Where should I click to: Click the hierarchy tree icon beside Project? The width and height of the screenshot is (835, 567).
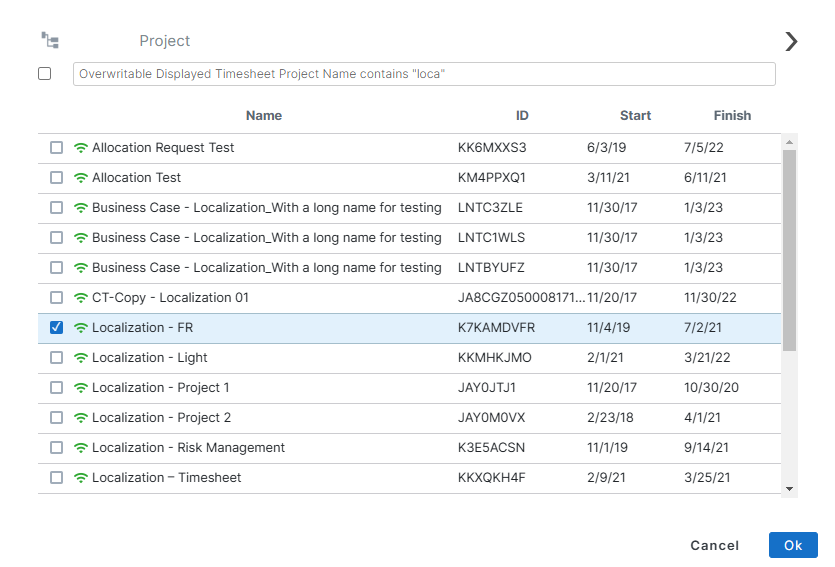click(50, 41)
